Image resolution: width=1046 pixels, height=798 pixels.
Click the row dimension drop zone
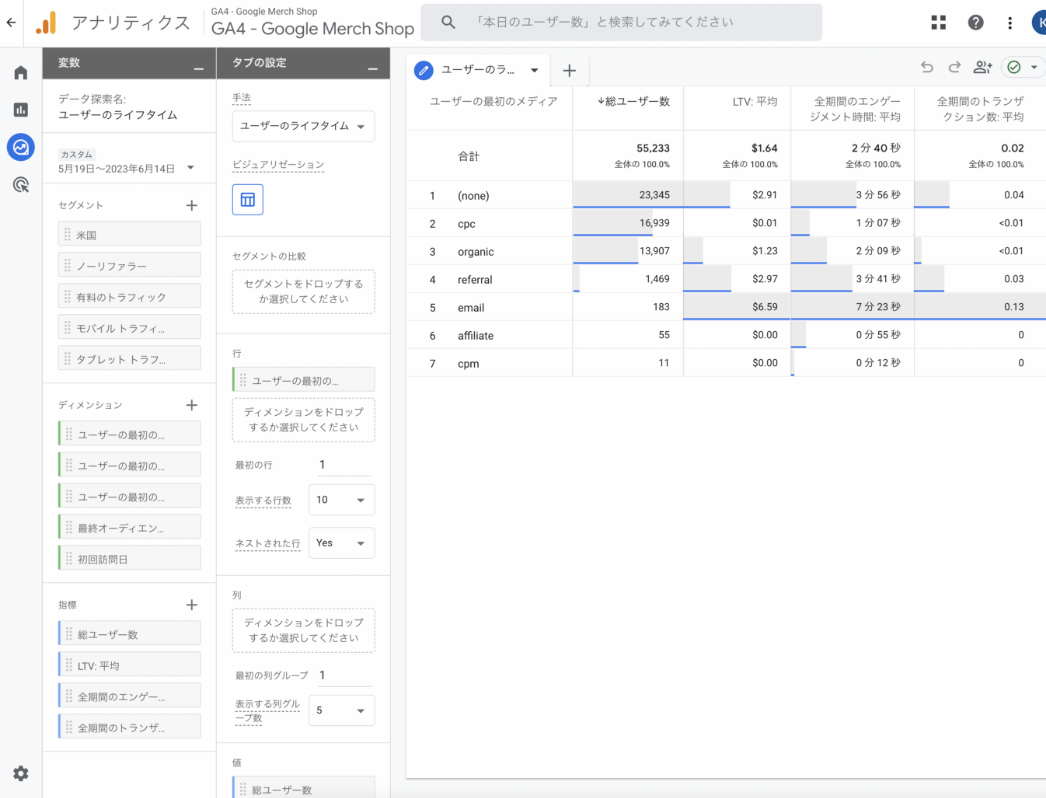(304, 420)
